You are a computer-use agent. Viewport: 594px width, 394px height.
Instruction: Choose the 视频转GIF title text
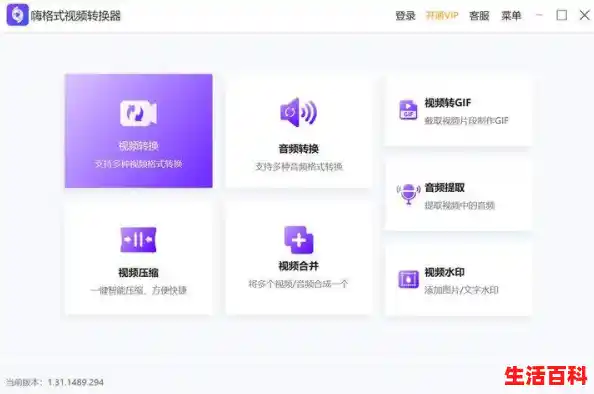click(448, 103)
